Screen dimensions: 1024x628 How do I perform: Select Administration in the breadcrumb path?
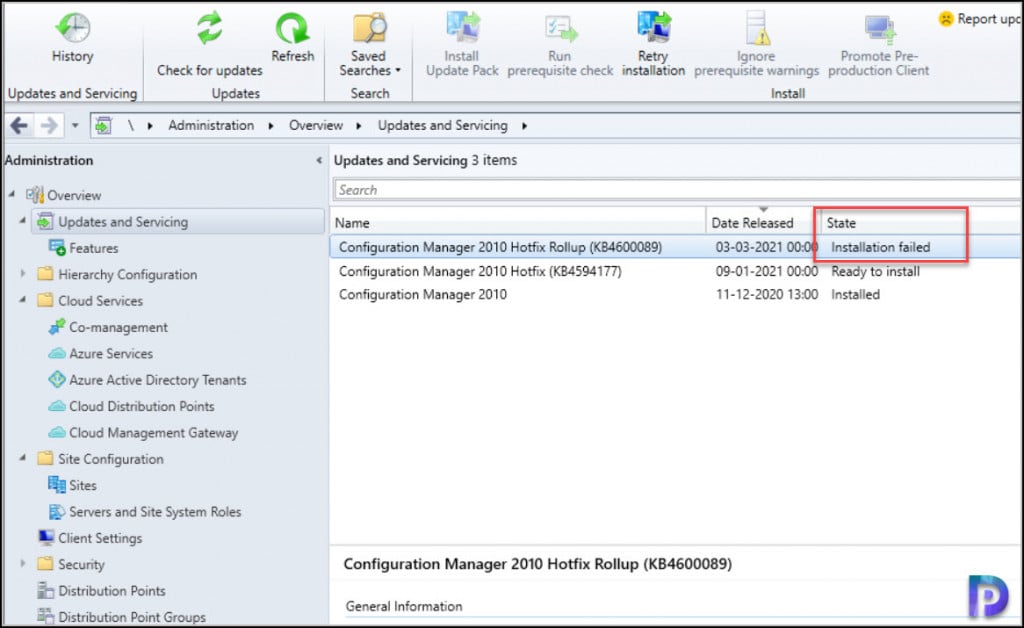pos(211,125)
